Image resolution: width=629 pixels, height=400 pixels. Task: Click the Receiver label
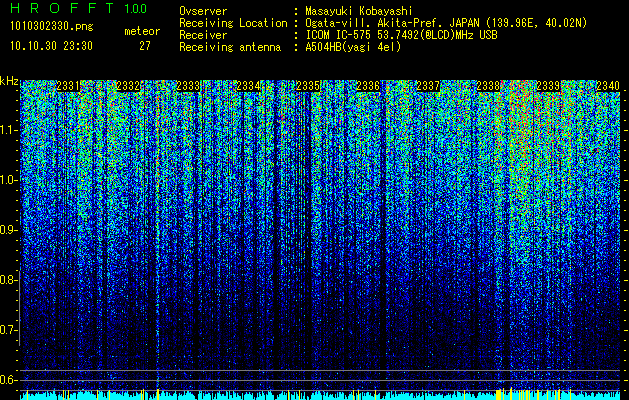tap(203, 35)
